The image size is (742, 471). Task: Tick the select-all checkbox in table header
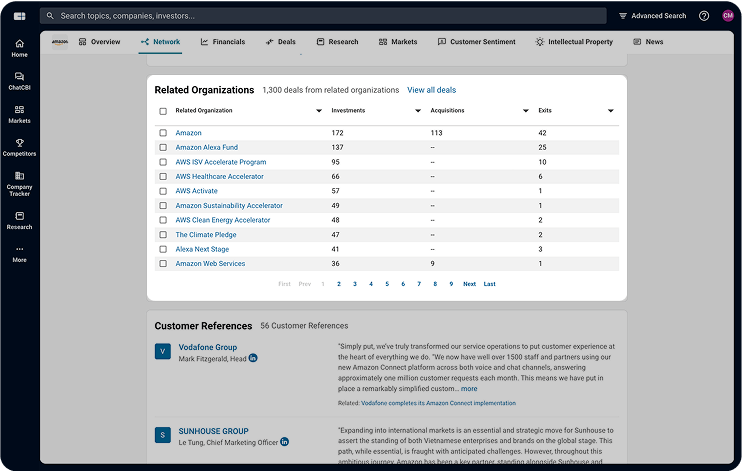pos(163,111)
